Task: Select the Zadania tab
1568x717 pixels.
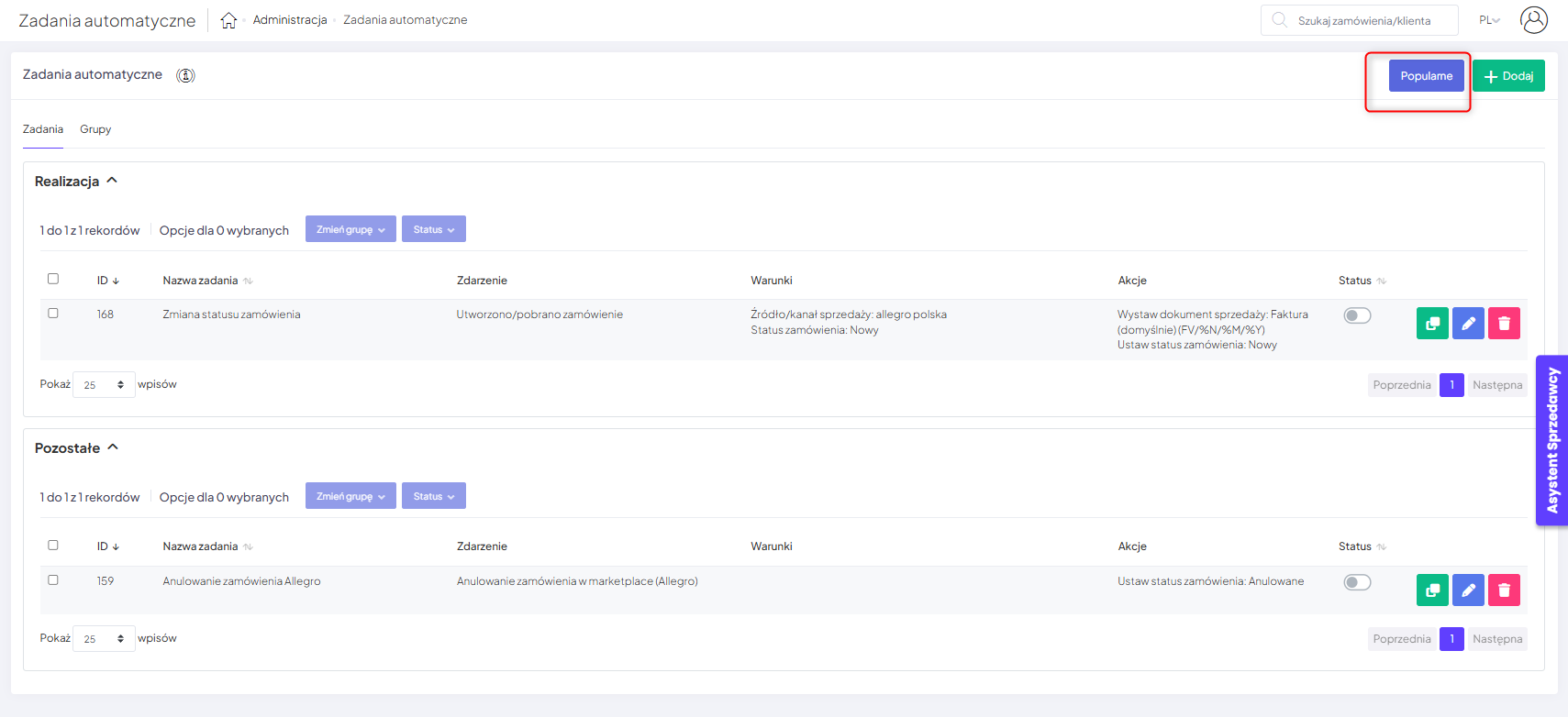Action: [43, 129]
